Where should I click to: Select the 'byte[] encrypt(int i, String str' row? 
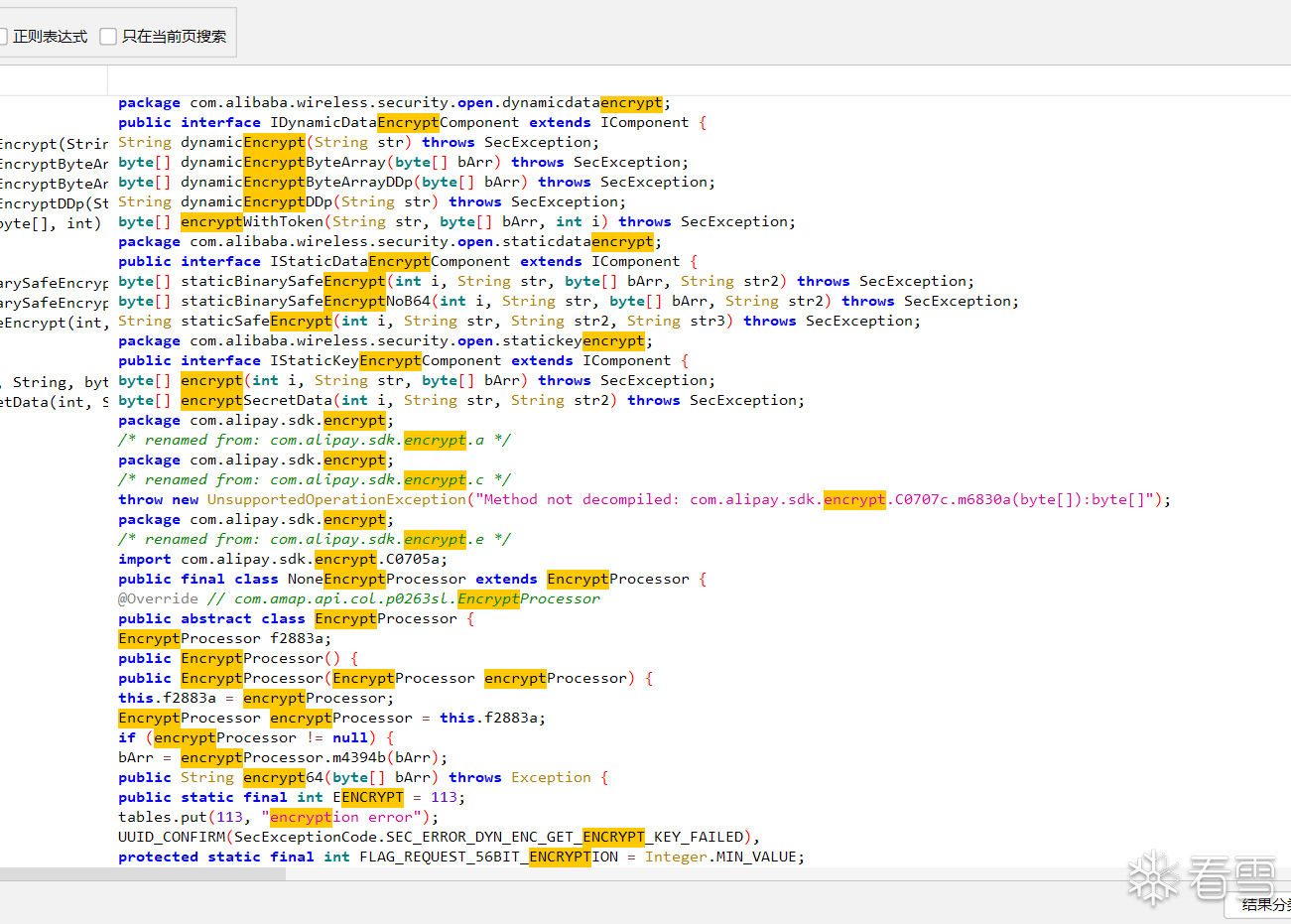[x=417, y=381]
